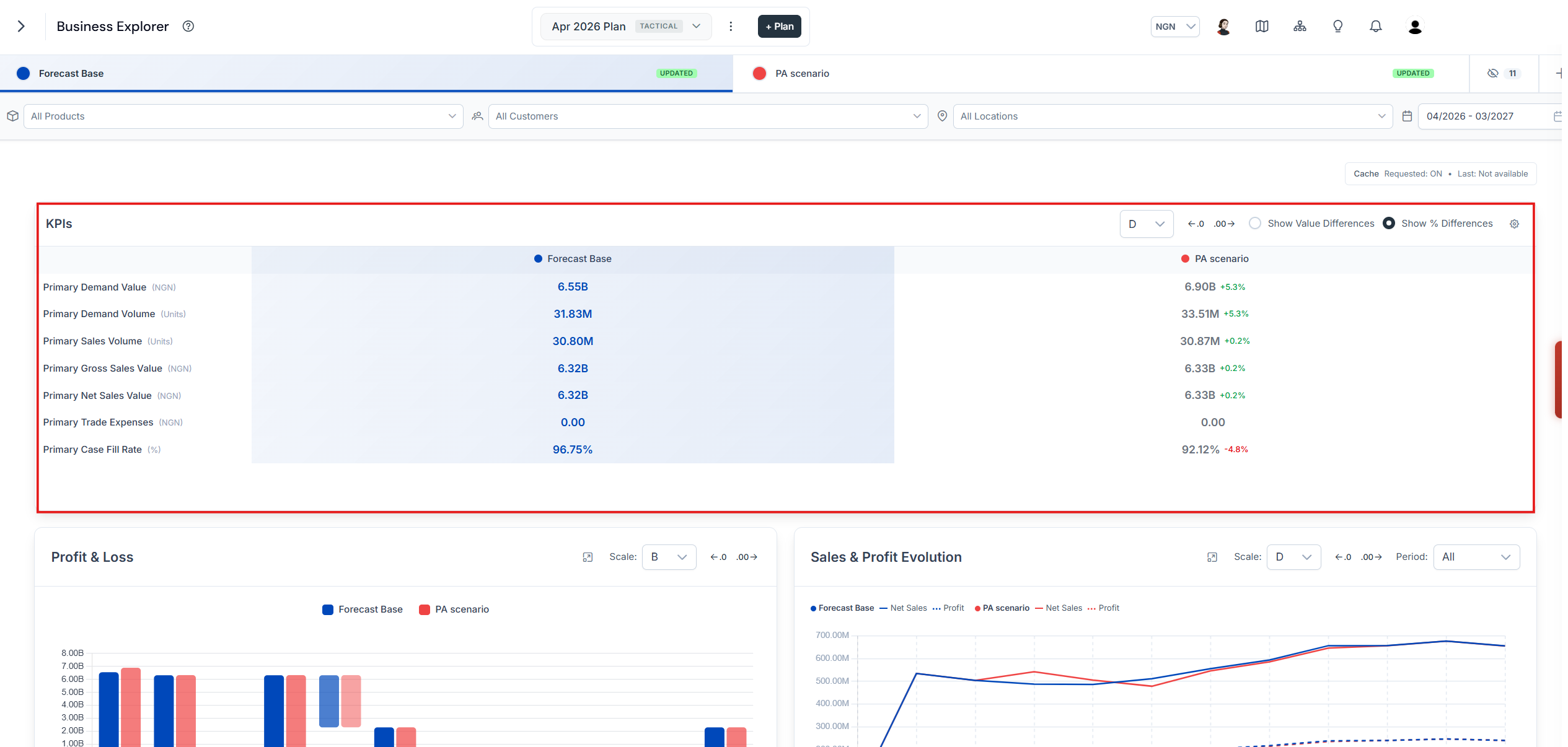This screenshot has height=747, width=1568.
Task: Open Sales & Profit Scale D dropdown
Action: pos(1293,557)
